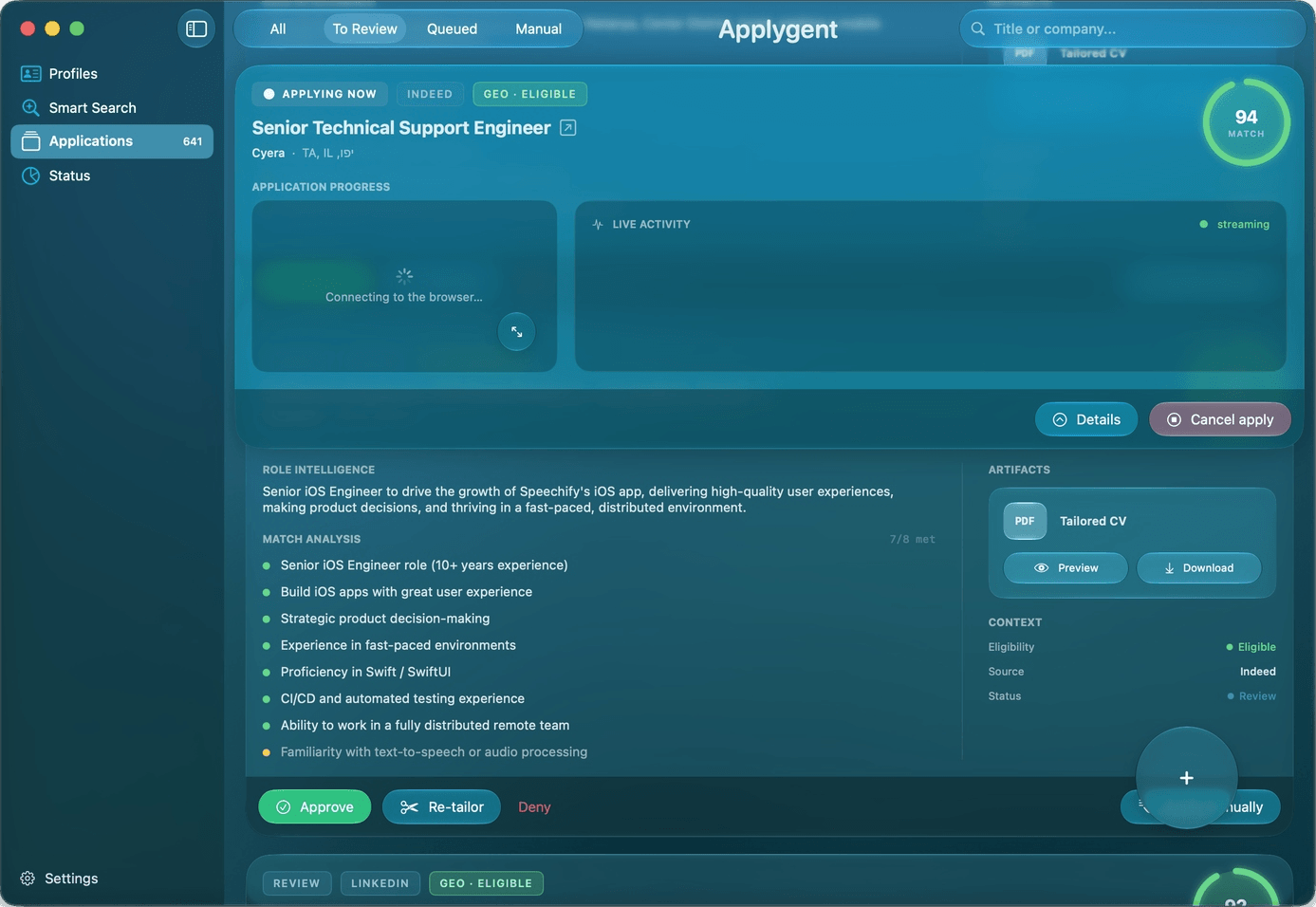
Task: Approve the application
Action: [315, 806]
